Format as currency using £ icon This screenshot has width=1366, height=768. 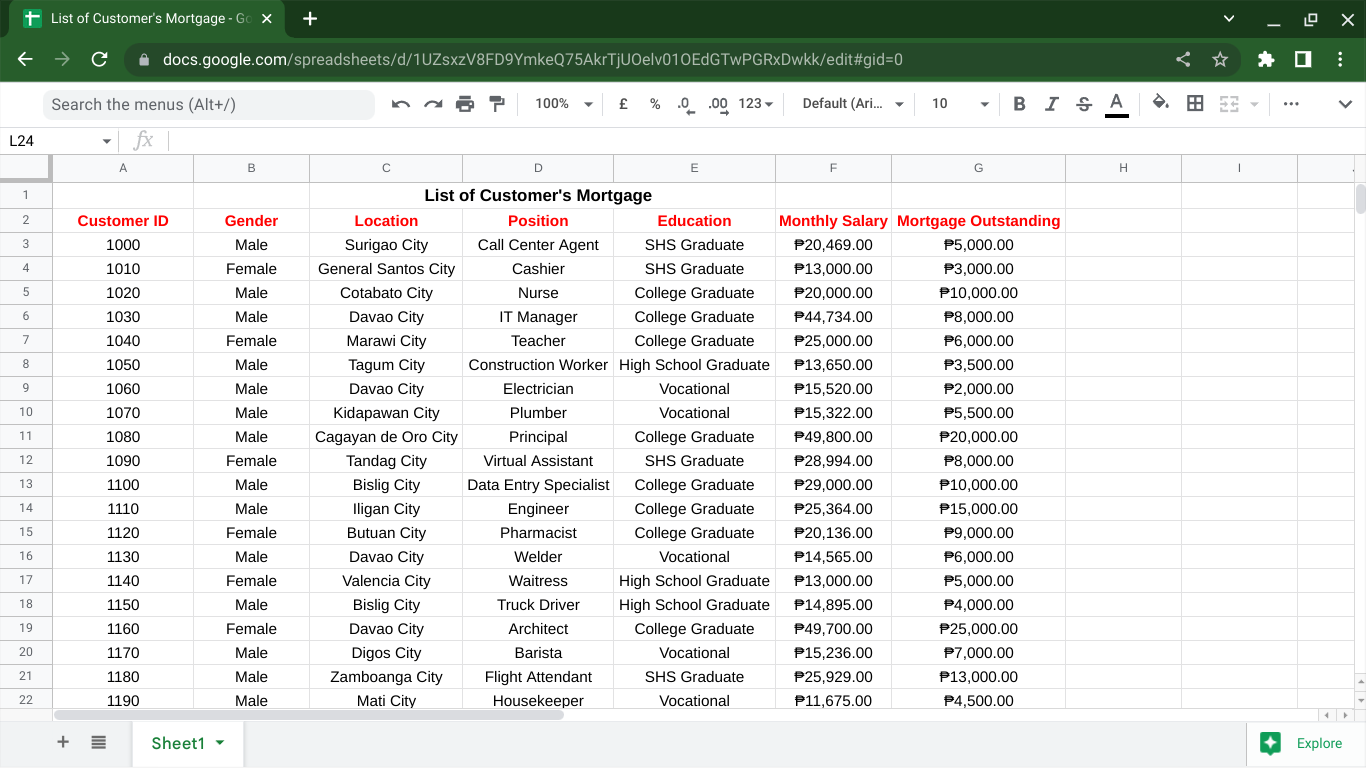coord(623,104)
